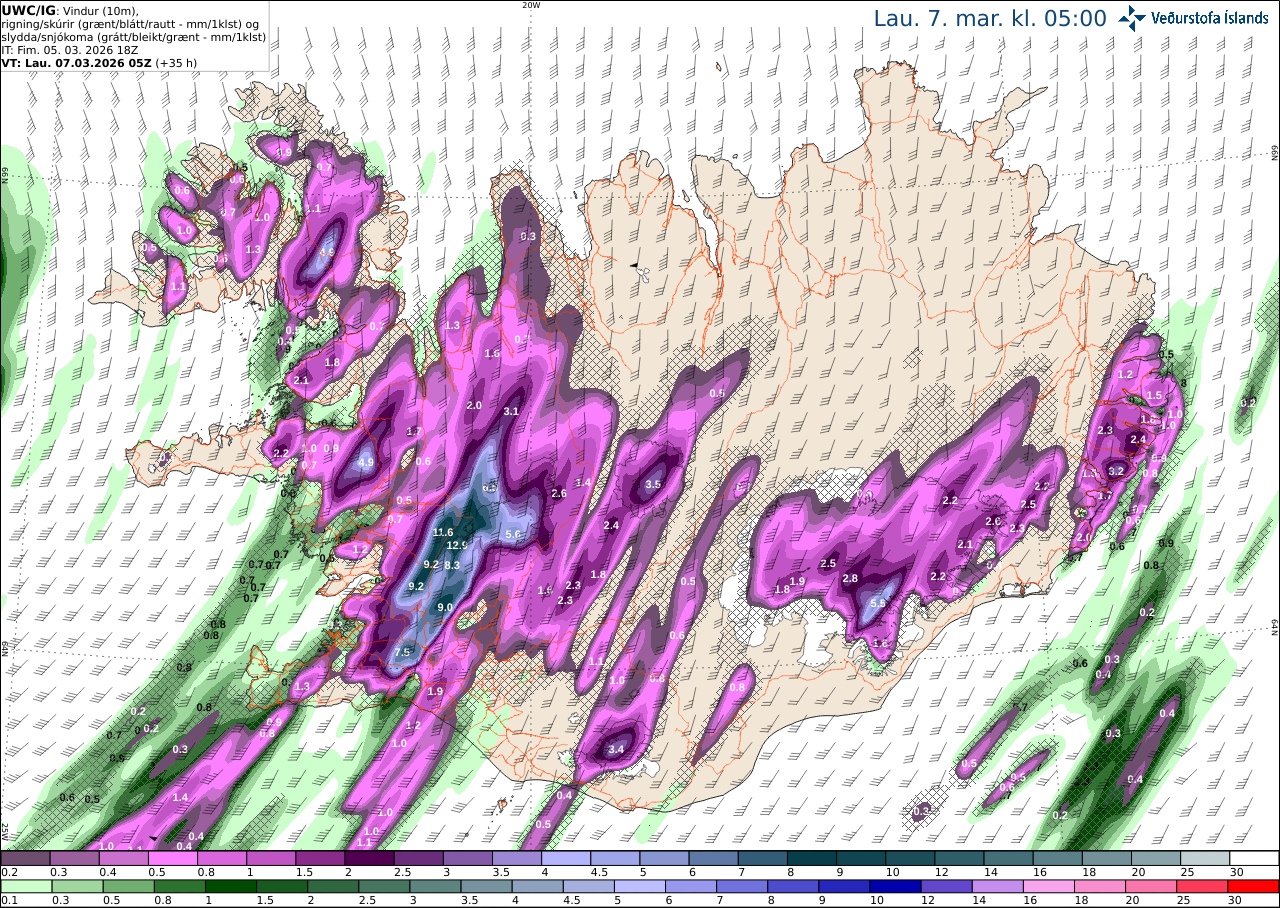Select lower legend blue swatch starting at 7
This screenshot has width=1280, height=908.
[x=742, y=886]
